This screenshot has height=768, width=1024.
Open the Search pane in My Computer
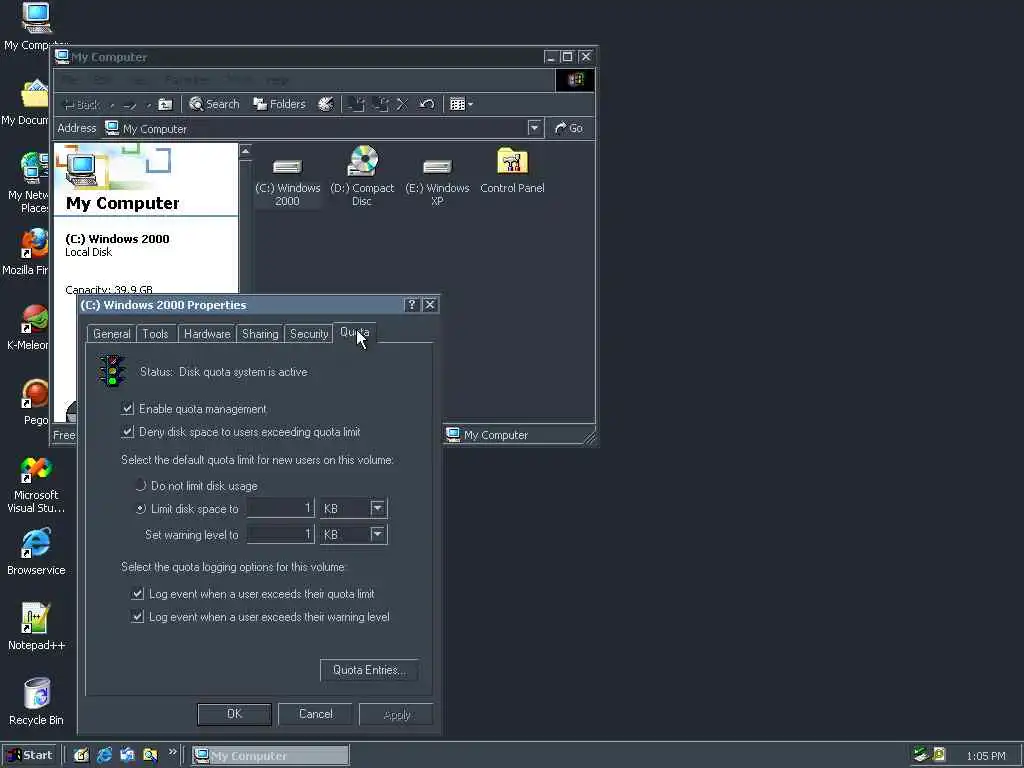[x=214, y=104]
